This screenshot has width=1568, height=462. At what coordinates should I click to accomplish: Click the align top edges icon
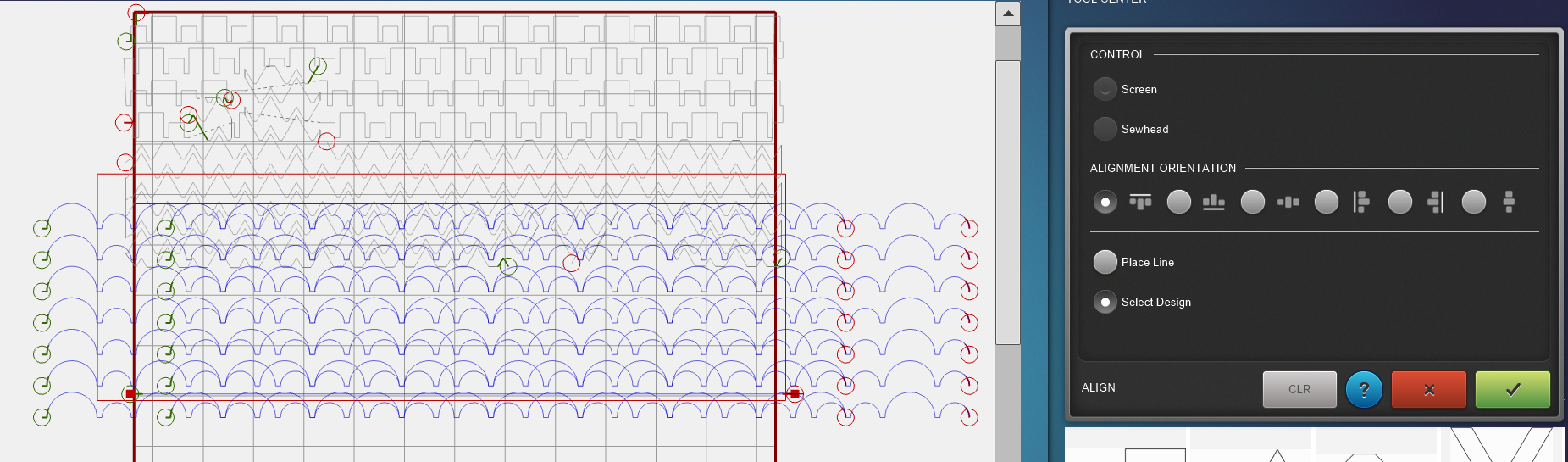[x=1140, y=202]
